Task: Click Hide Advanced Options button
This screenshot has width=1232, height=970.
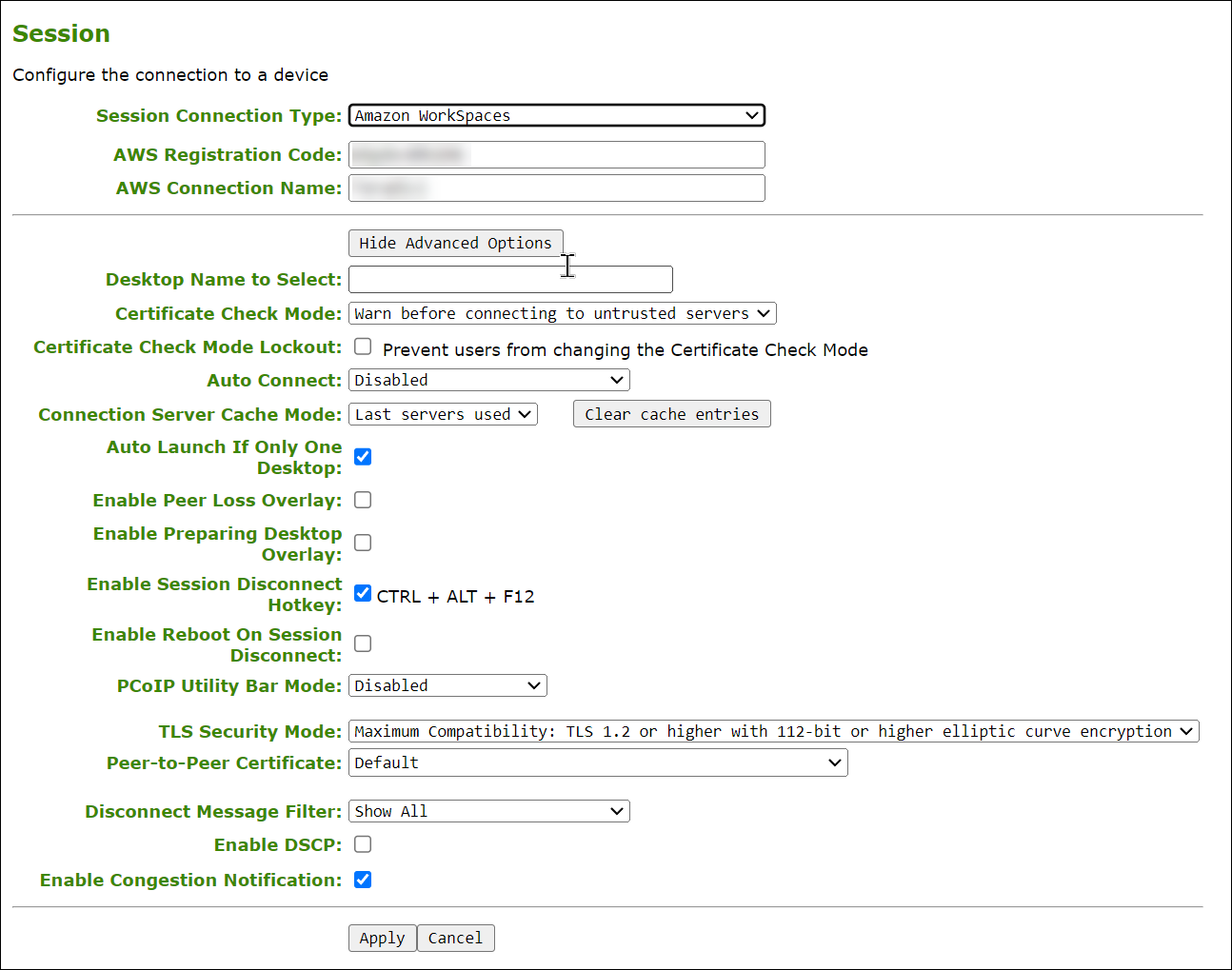Action: tap(456, 243)
